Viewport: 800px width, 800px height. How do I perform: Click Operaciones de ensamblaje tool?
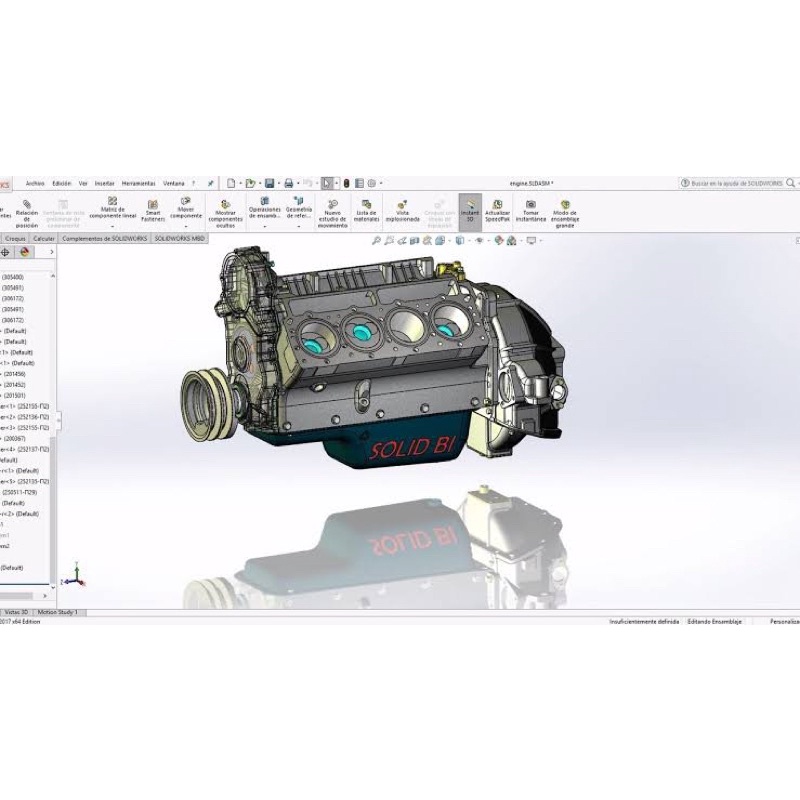265,208
